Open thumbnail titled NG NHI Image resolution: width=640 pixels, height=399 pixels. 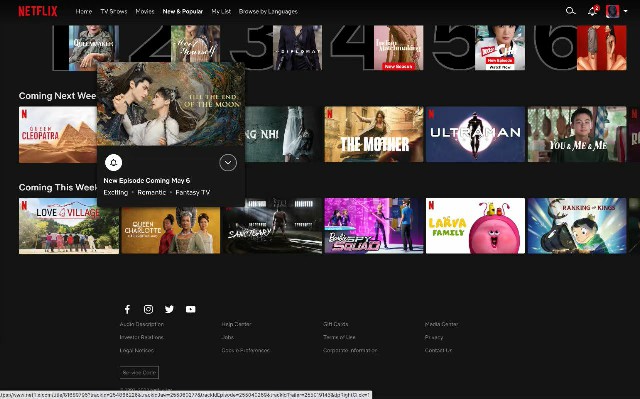[284, 134]
